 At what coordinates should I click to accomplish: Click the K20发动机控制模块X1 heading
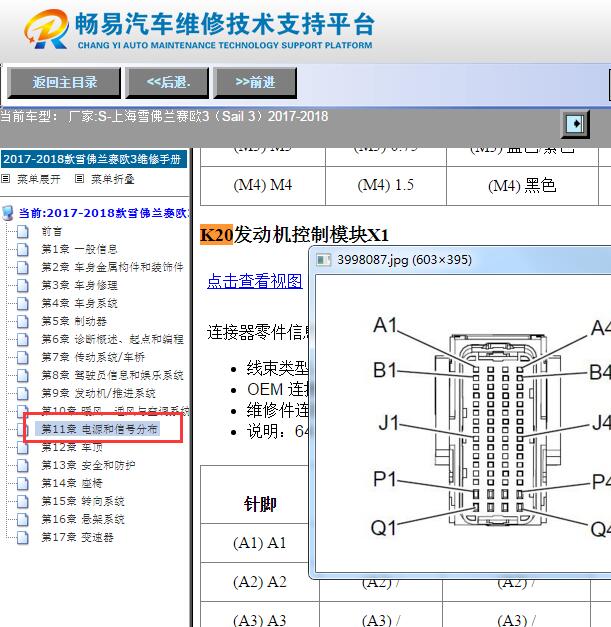click(x=294, y=234)
